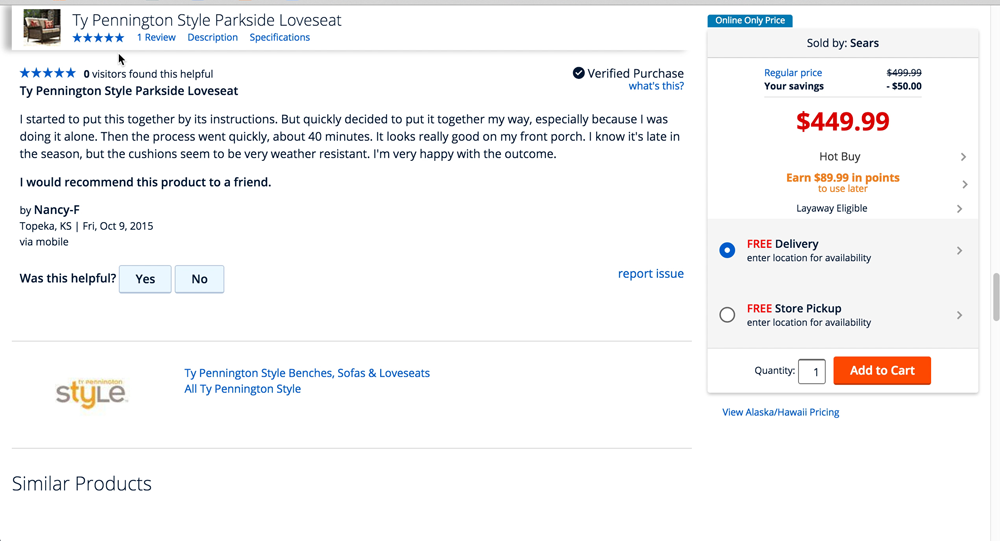Expand the Layaway Eligible chevron
This screenshot has height=541, width=1000.
(960, 209)
